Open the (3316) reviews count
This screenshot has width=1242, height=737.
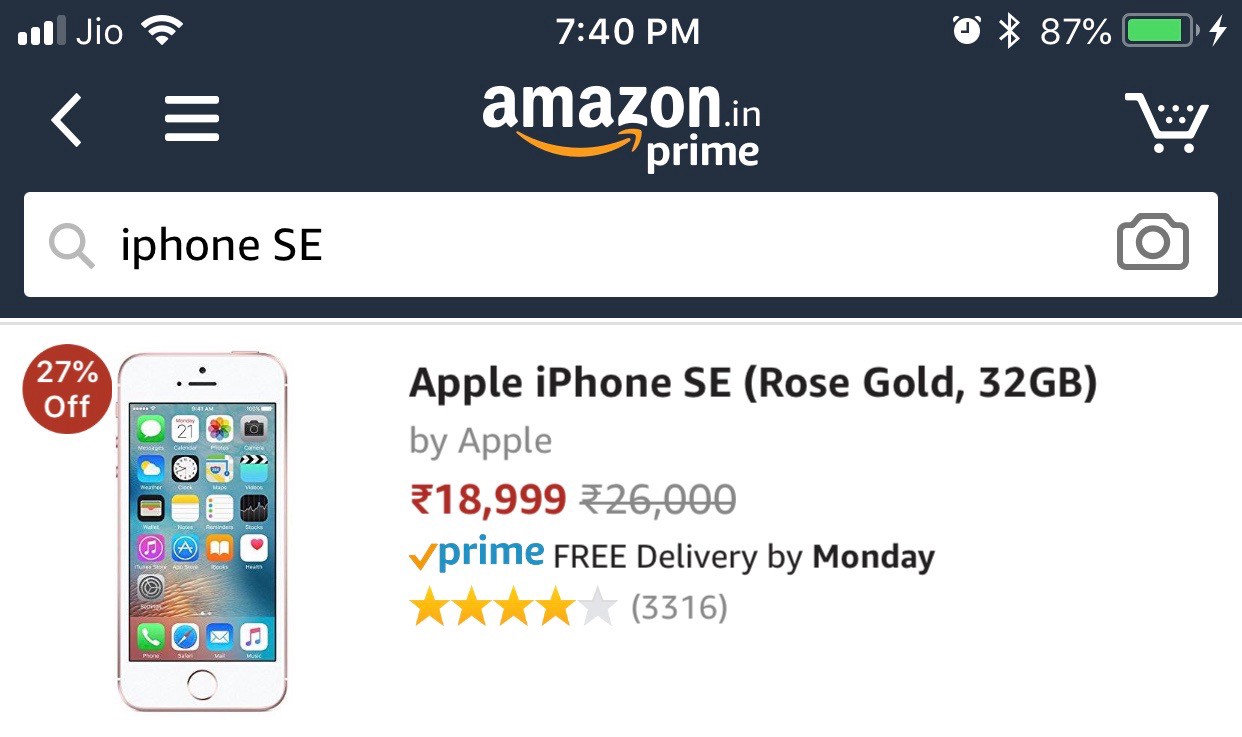click(x=678, y=608)
